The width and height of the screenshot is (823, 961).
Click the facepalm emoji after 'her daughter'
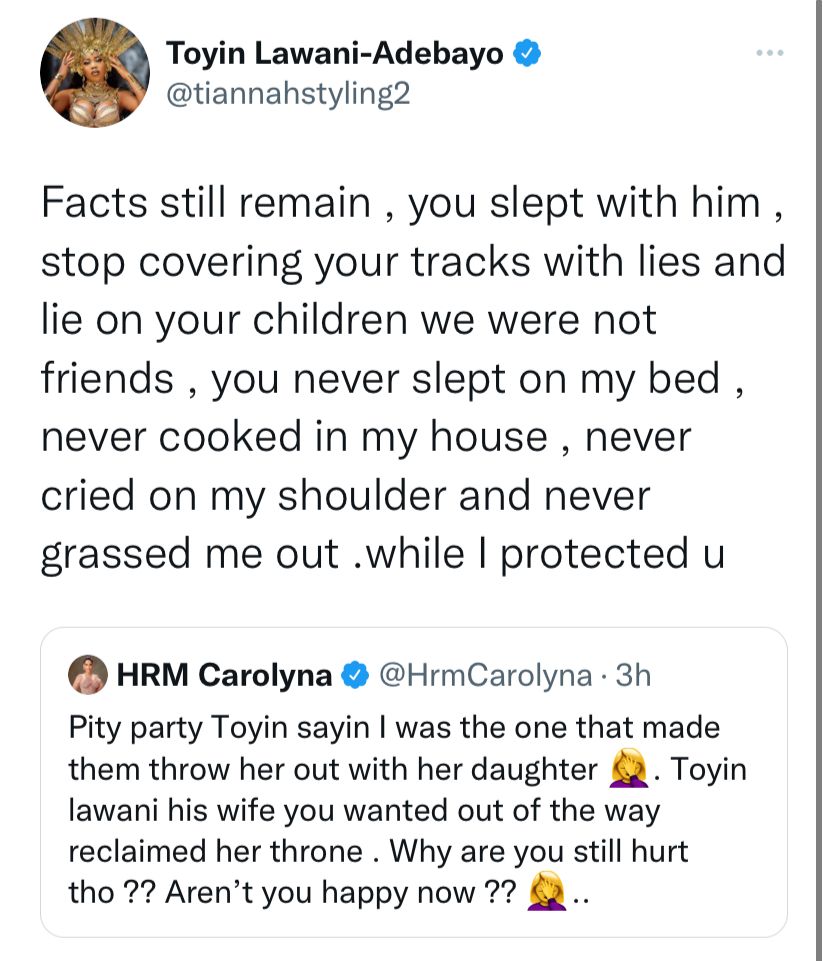tap(629, 769)
